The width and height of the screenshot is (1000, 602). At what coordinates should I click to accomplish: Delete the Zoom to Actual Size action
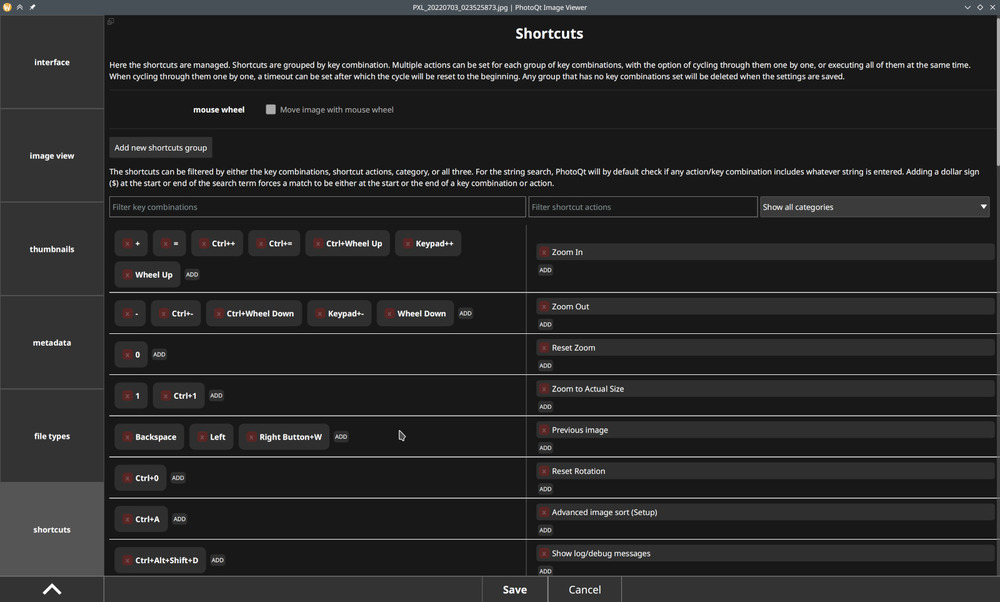544,389
